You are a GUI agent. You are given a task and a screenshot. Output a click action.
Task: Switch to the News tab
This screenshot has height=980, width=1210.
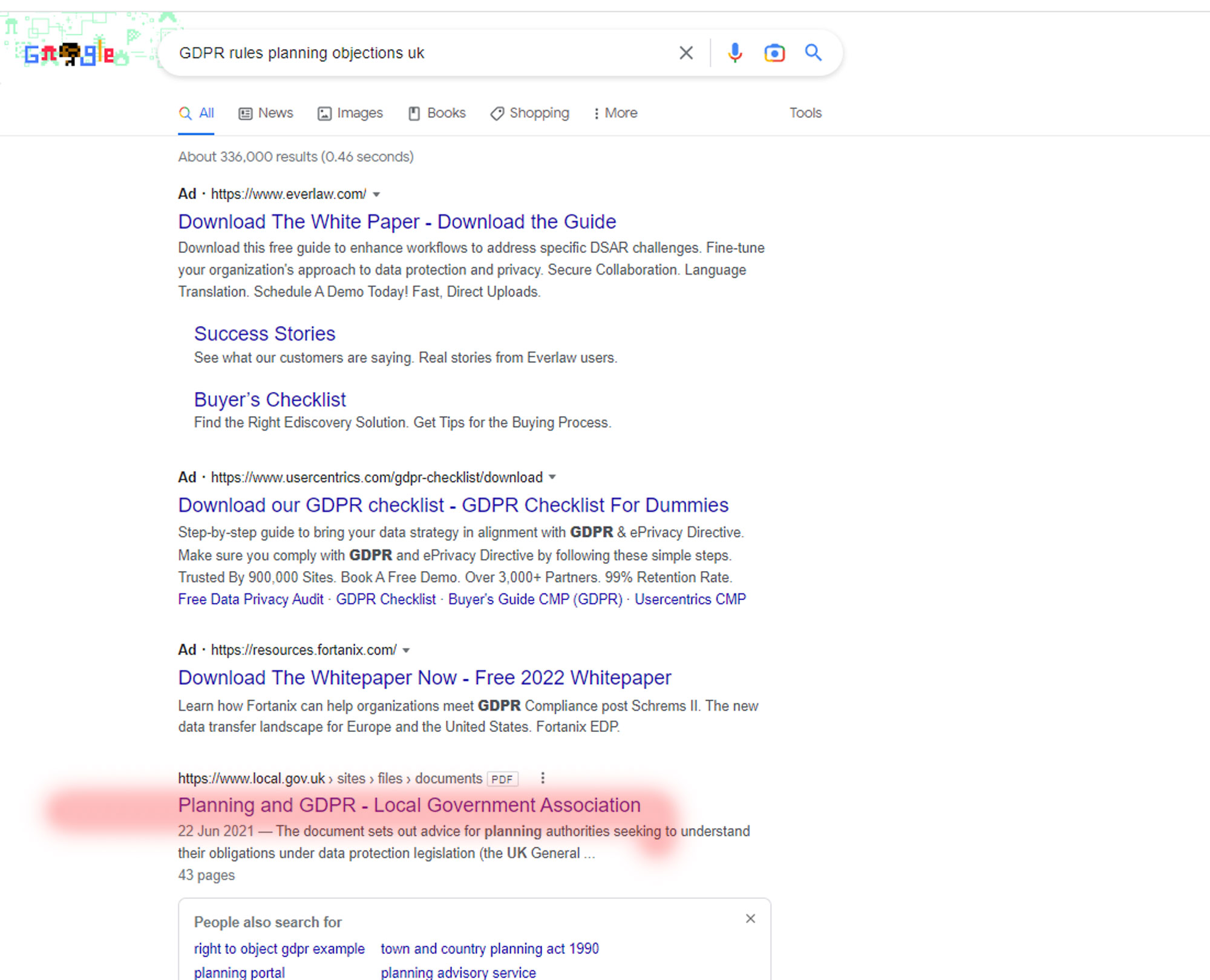[266, 113]
